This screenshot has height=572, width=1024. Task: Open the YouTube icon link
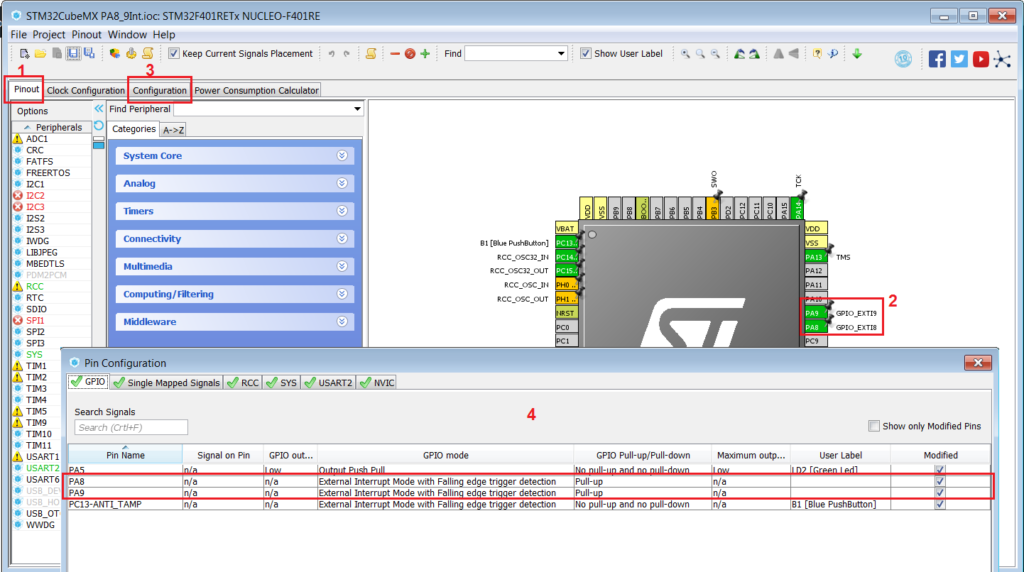[980, 59]
